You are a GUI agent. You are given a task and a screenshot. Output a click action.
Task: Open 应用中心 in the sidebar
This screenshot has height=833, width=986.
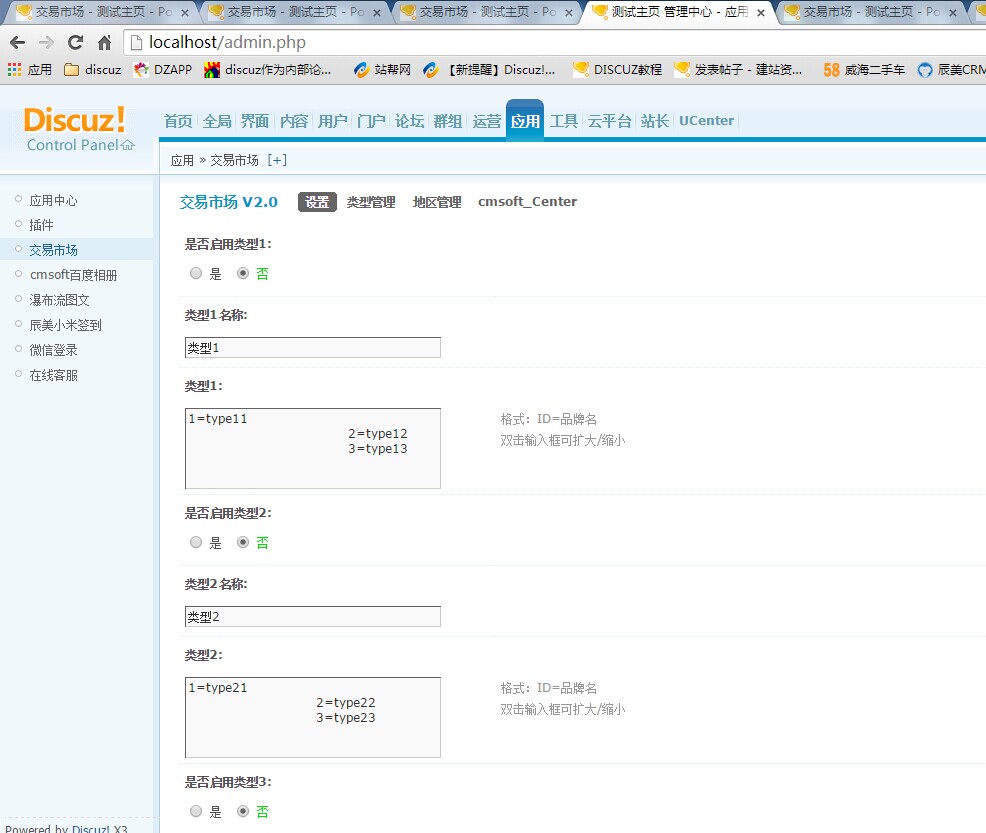[x=53, y=201]
